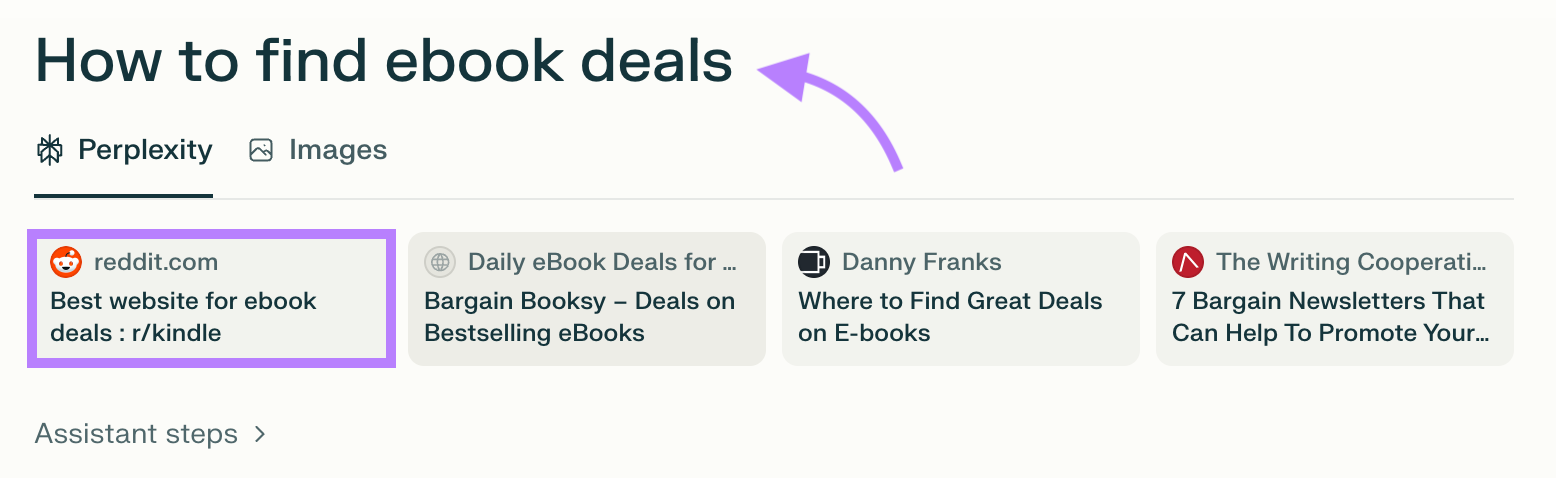
Task: Open the Bargain Booksy bestselling eBooks source
Action: pos(580,317)
